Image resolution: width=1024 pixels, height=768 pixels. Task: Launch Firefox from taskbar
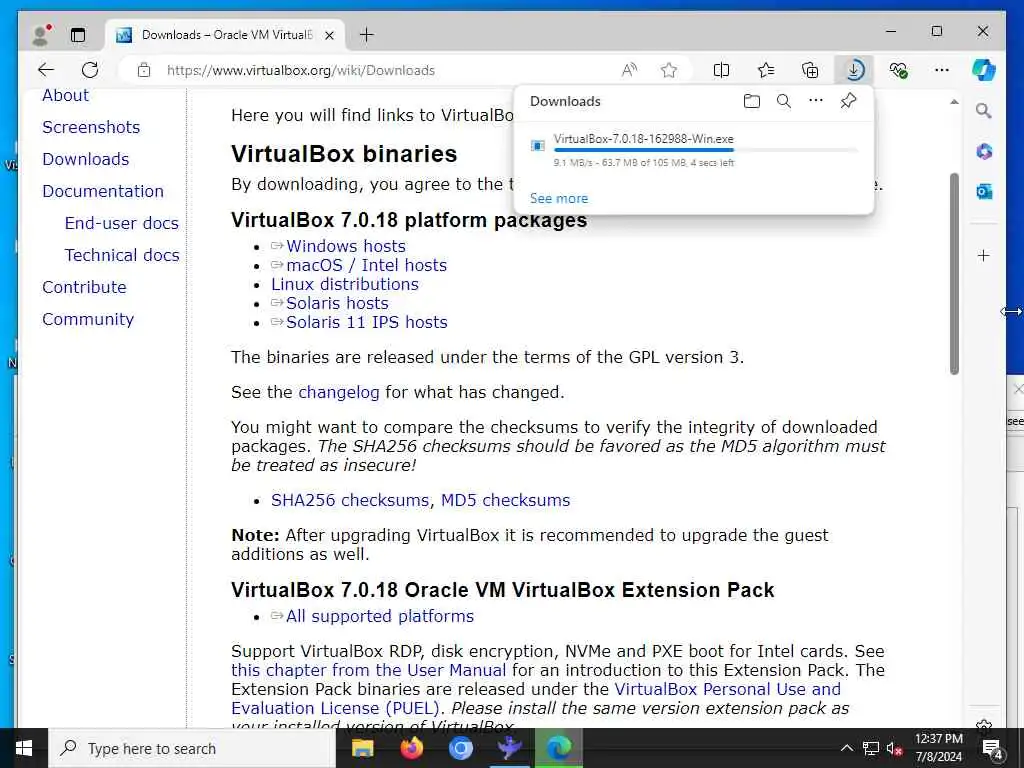[x=411, y=748]
